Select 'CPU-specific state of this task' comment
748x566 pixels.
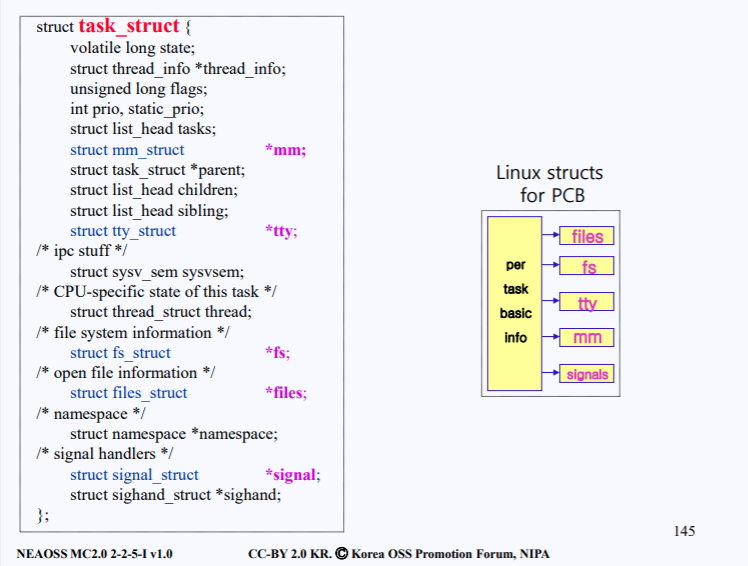156,292
